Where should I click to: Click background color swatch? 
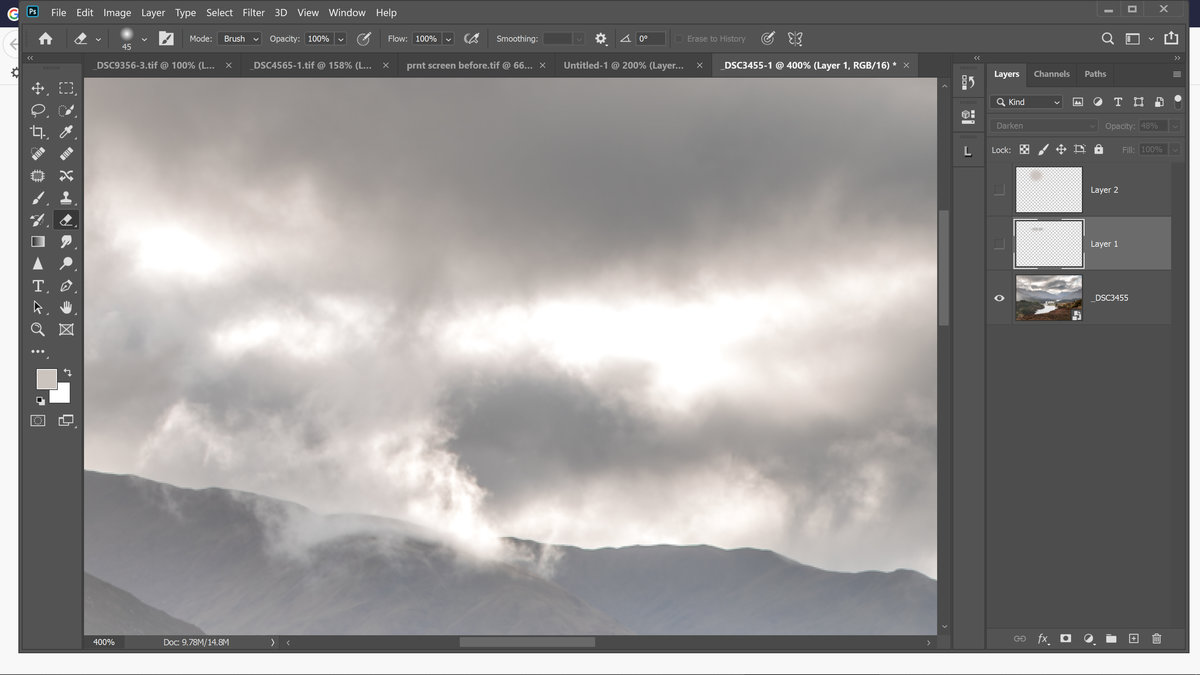click(x=63, y=395)
